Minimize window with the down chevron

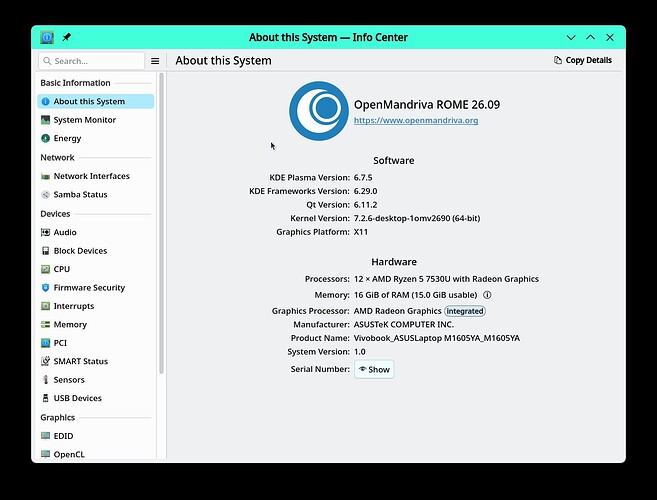(x=571, y=37)
